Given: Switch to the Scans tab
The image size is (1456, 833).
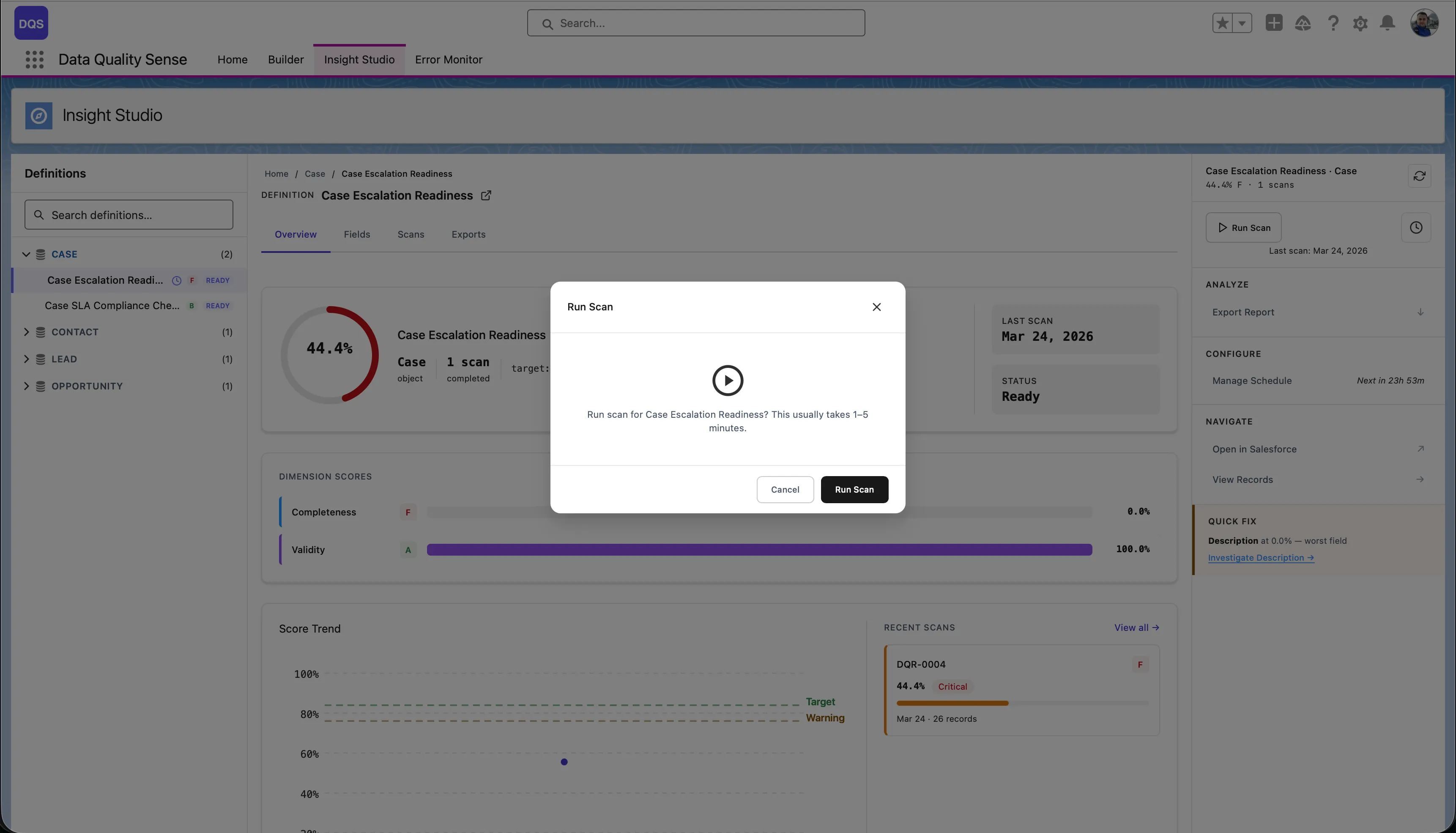Looking at the screenshot, I should pyautogui.click(x=411, y=234).
